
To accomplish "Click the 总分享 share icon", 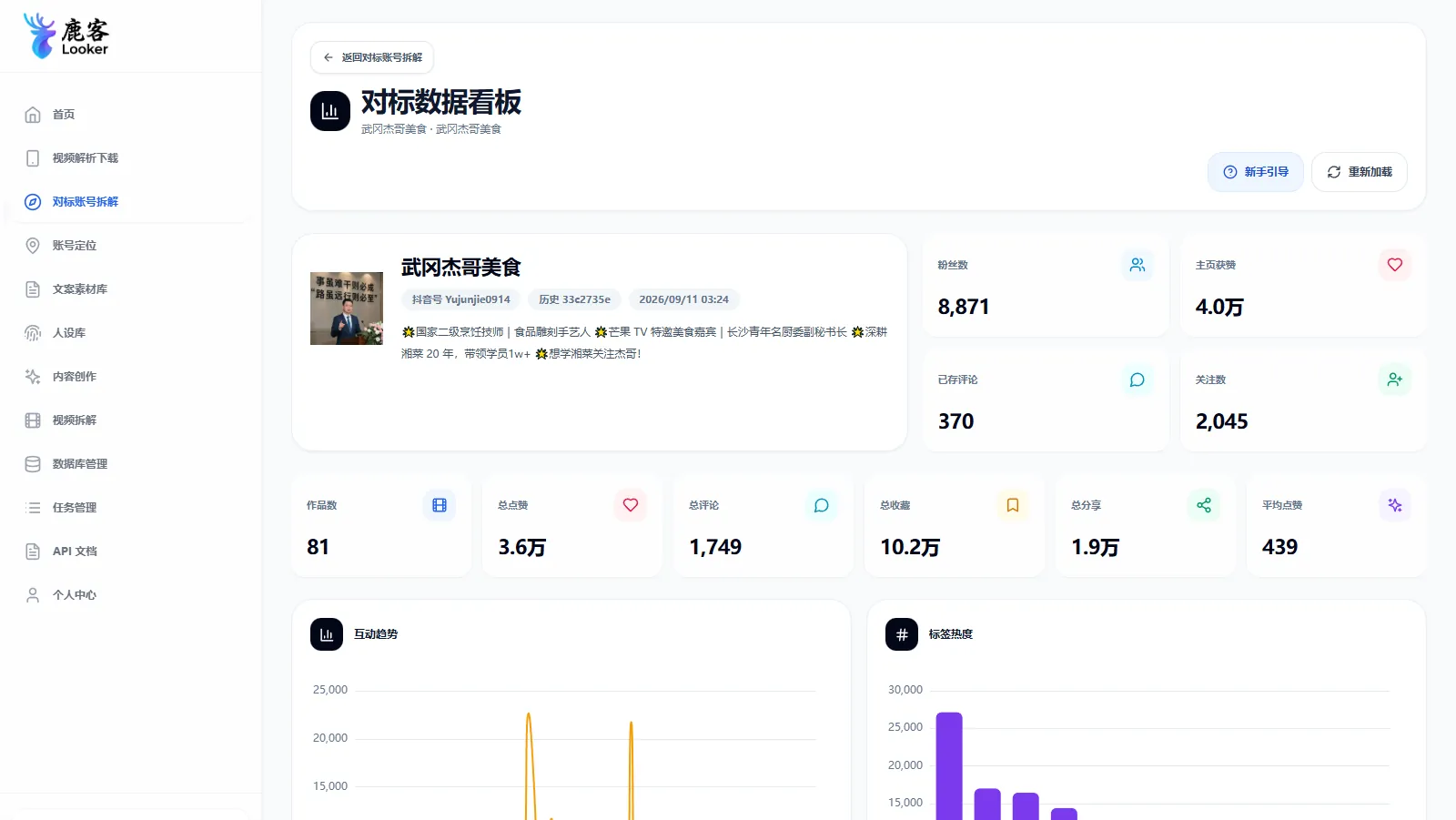I will pyautogui.click(x=1204, y=505).
